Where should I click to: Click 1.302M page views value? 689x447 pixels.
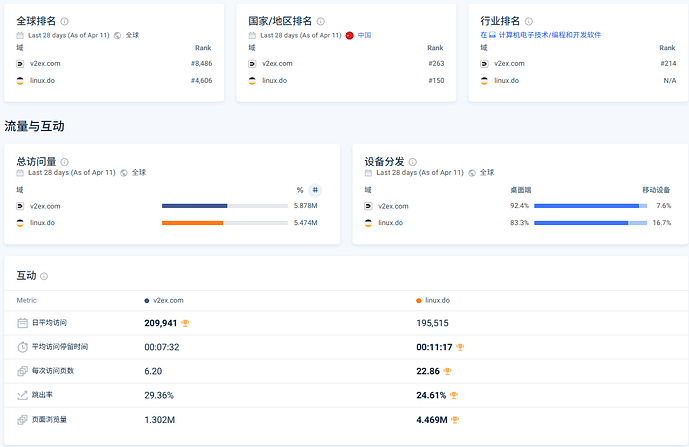(160, 420)
